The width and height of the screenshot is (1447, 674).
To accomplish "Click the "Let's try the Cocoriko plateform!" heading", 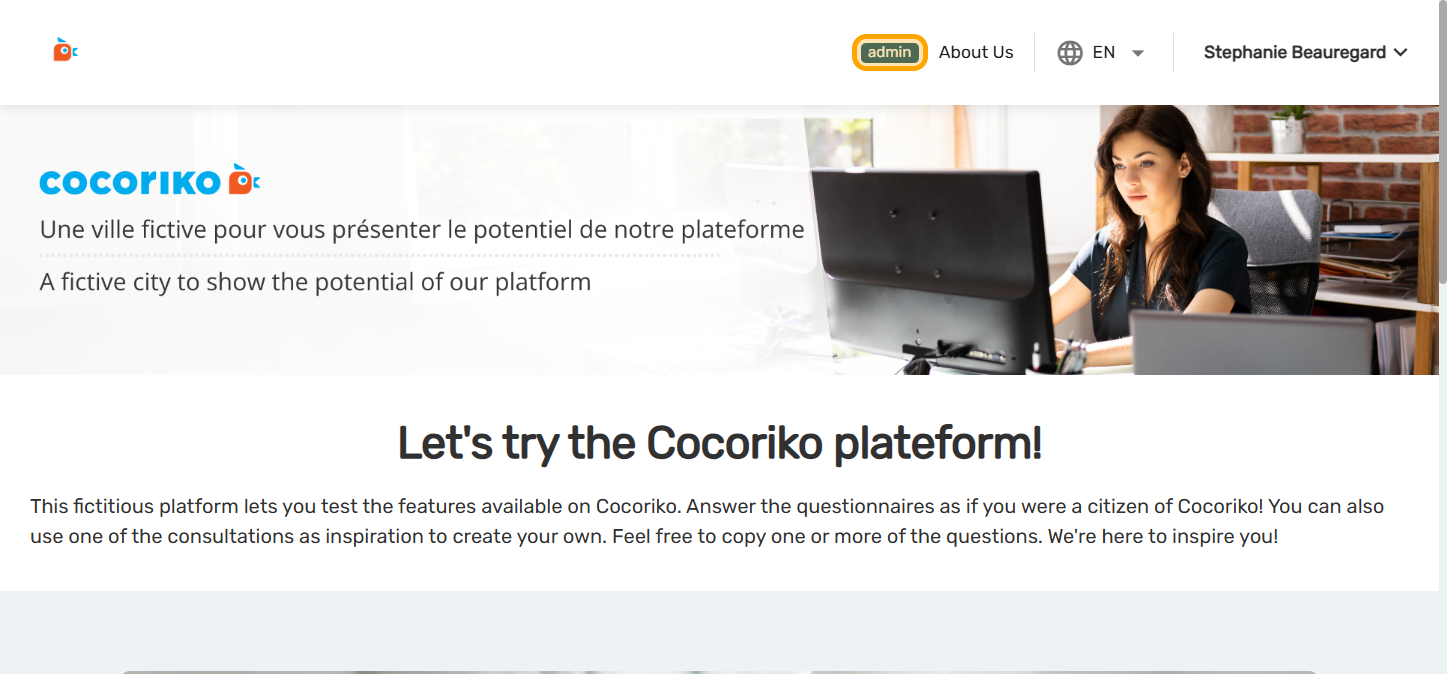I will (x=720, y=443).
